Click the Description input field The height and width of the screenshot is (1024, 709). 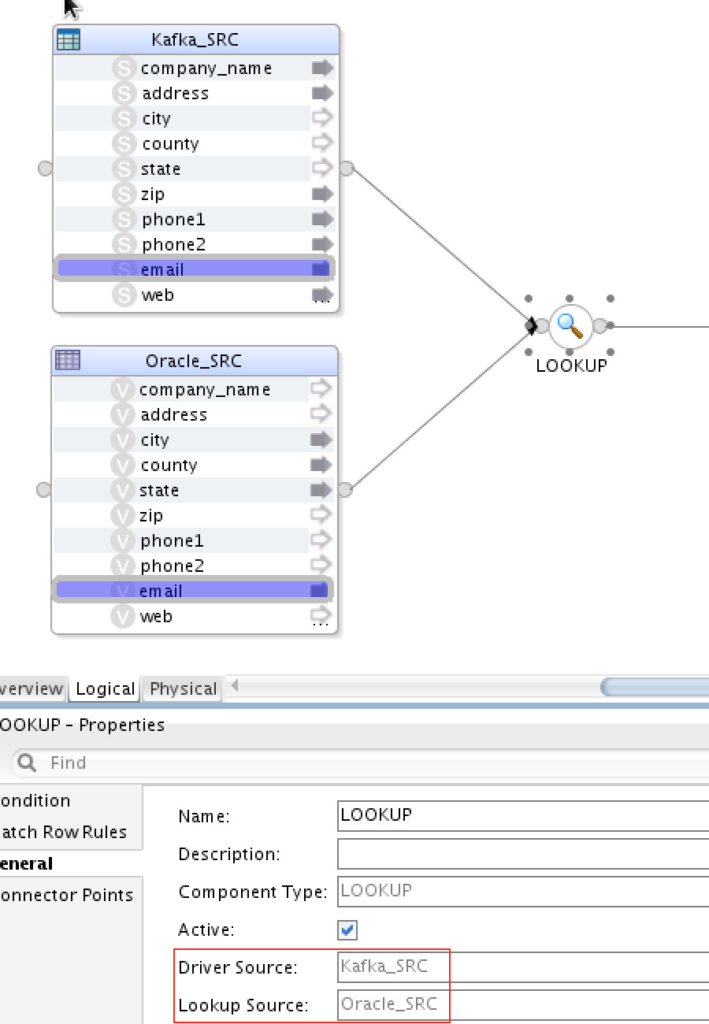point(523,854)
